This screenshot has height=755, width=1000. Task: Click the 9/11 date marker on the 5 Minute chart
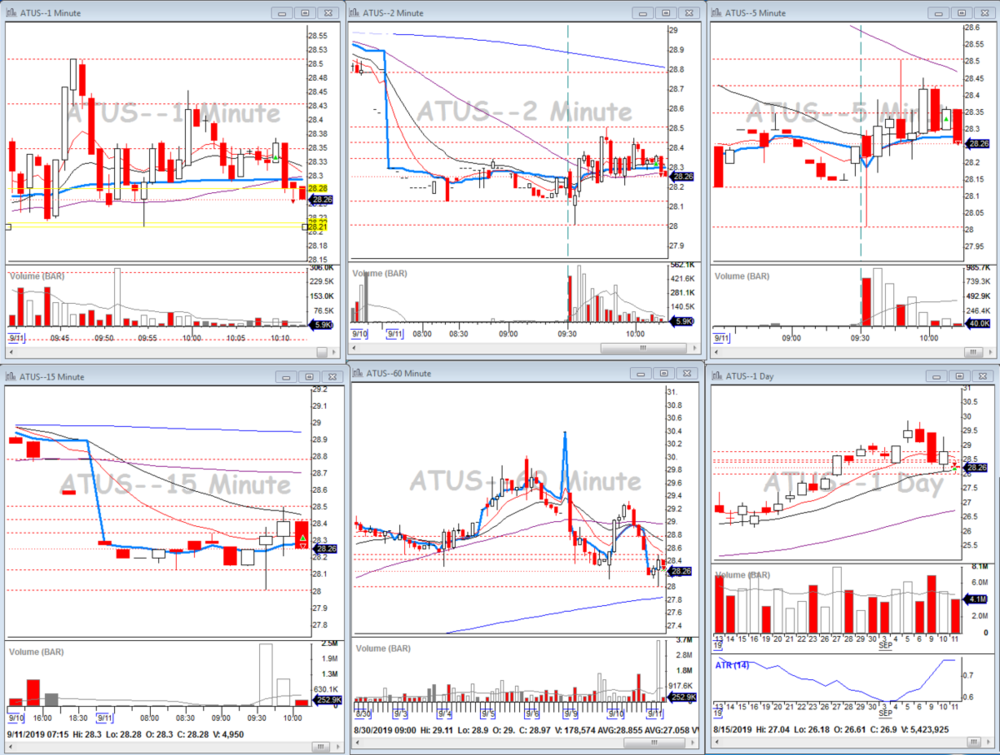tap(719, 339)
